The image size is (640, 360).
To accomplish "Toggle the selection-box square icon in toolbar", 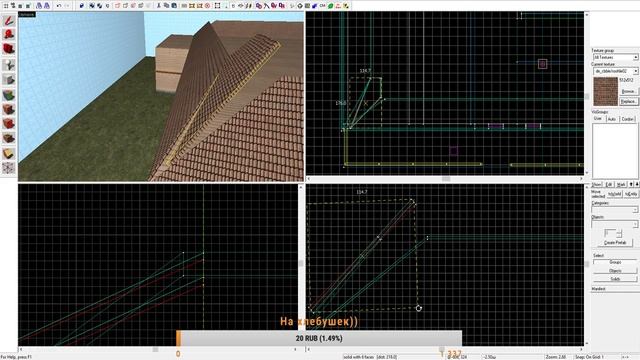I will 217,6.
